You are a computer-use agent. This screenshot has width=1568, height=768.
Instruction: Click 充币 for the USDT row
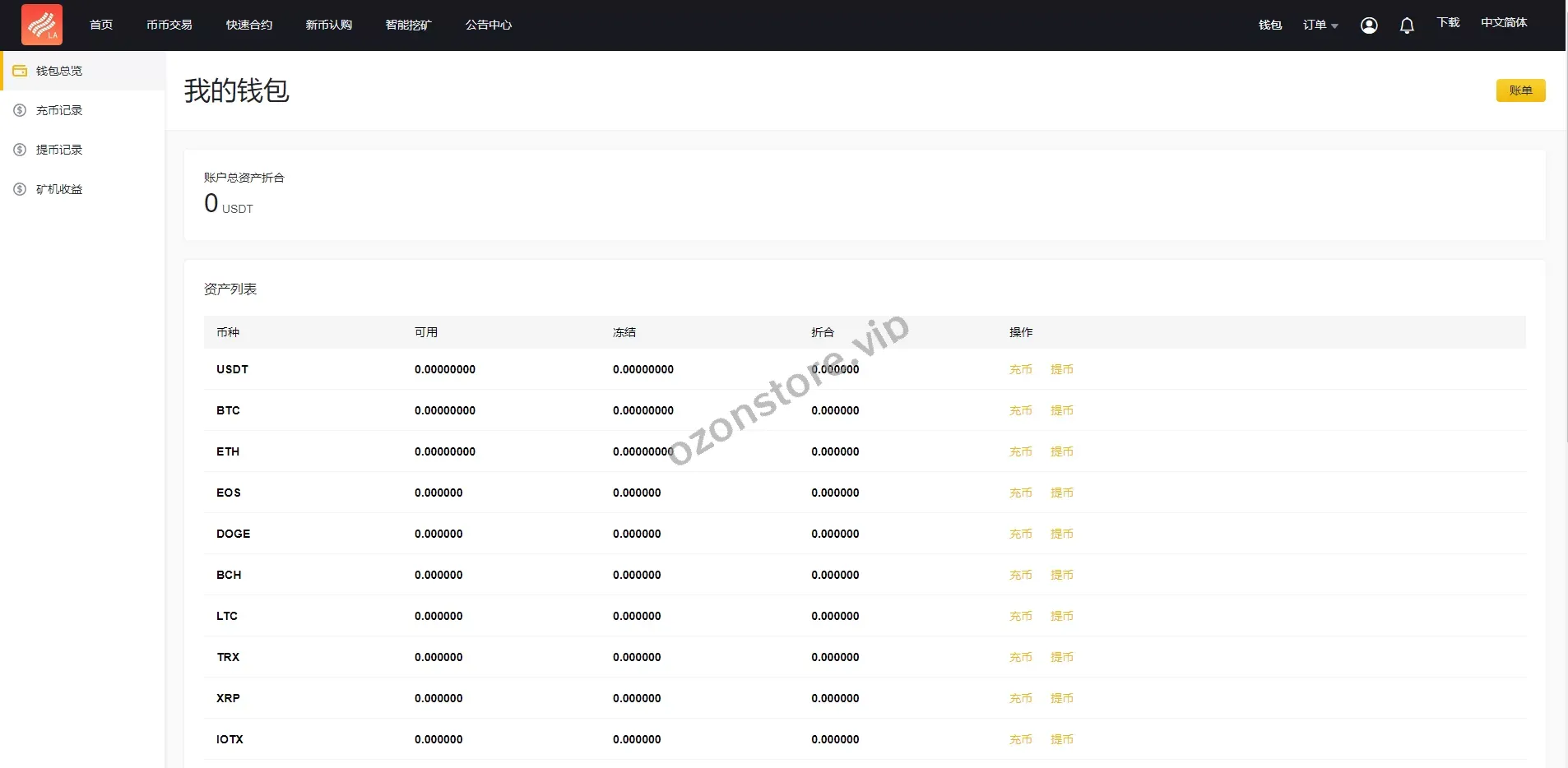click(x=1020, y=369)
